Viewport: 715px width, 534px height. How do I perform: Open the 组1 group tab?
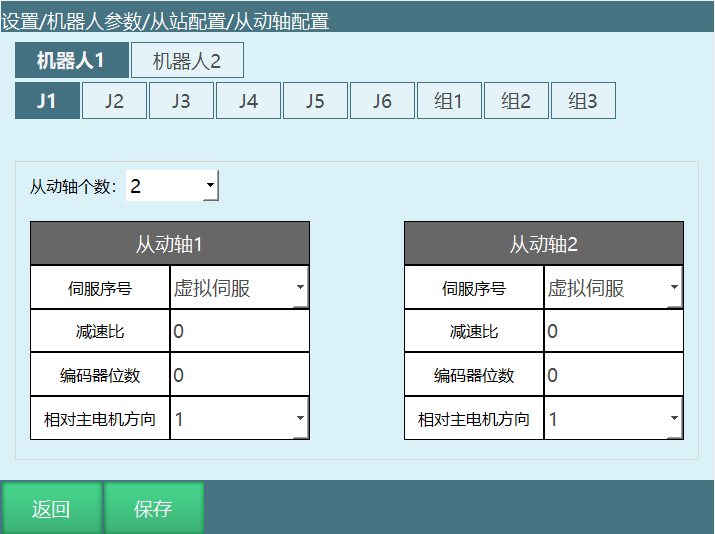(x=449, y=101)
